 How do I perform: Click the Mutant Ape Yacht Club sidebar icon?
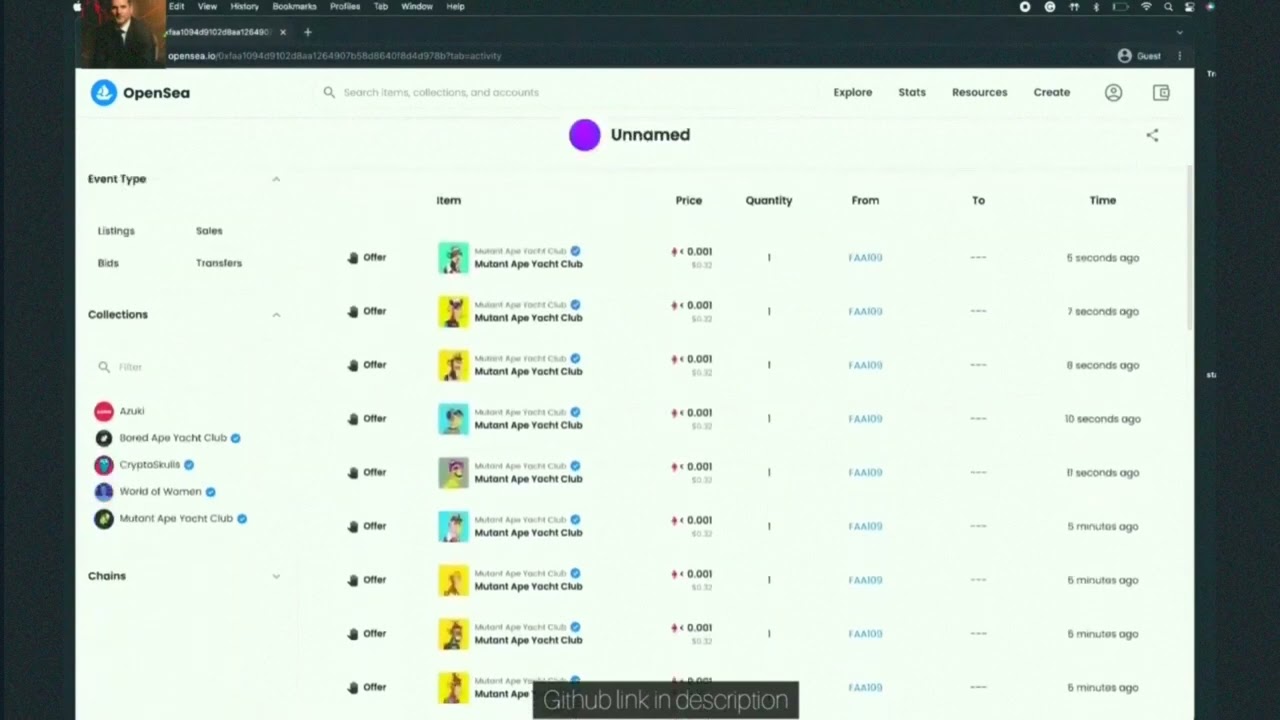(x=104, y=519)
